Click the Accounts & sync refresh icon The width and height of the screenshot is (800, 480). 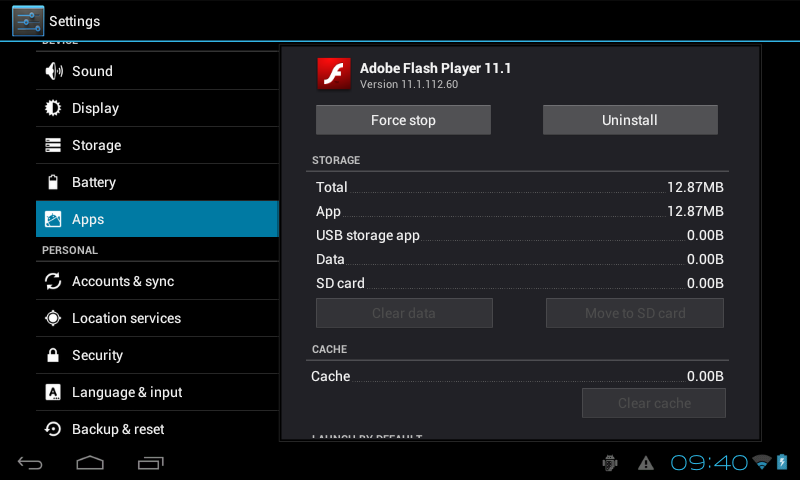click(x=53, y=281)
